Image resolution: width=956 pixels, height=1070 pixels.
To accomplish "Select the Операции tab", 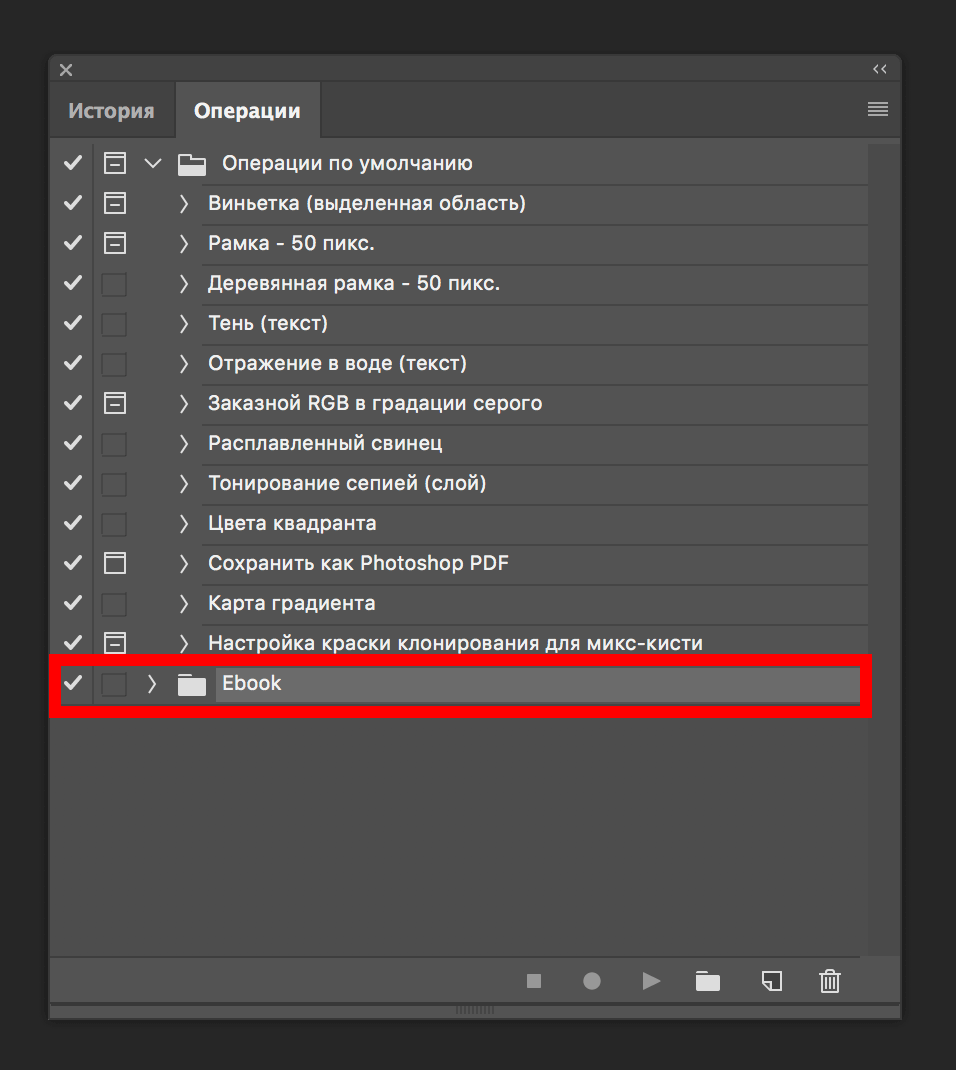I will (x=247, y=111).
